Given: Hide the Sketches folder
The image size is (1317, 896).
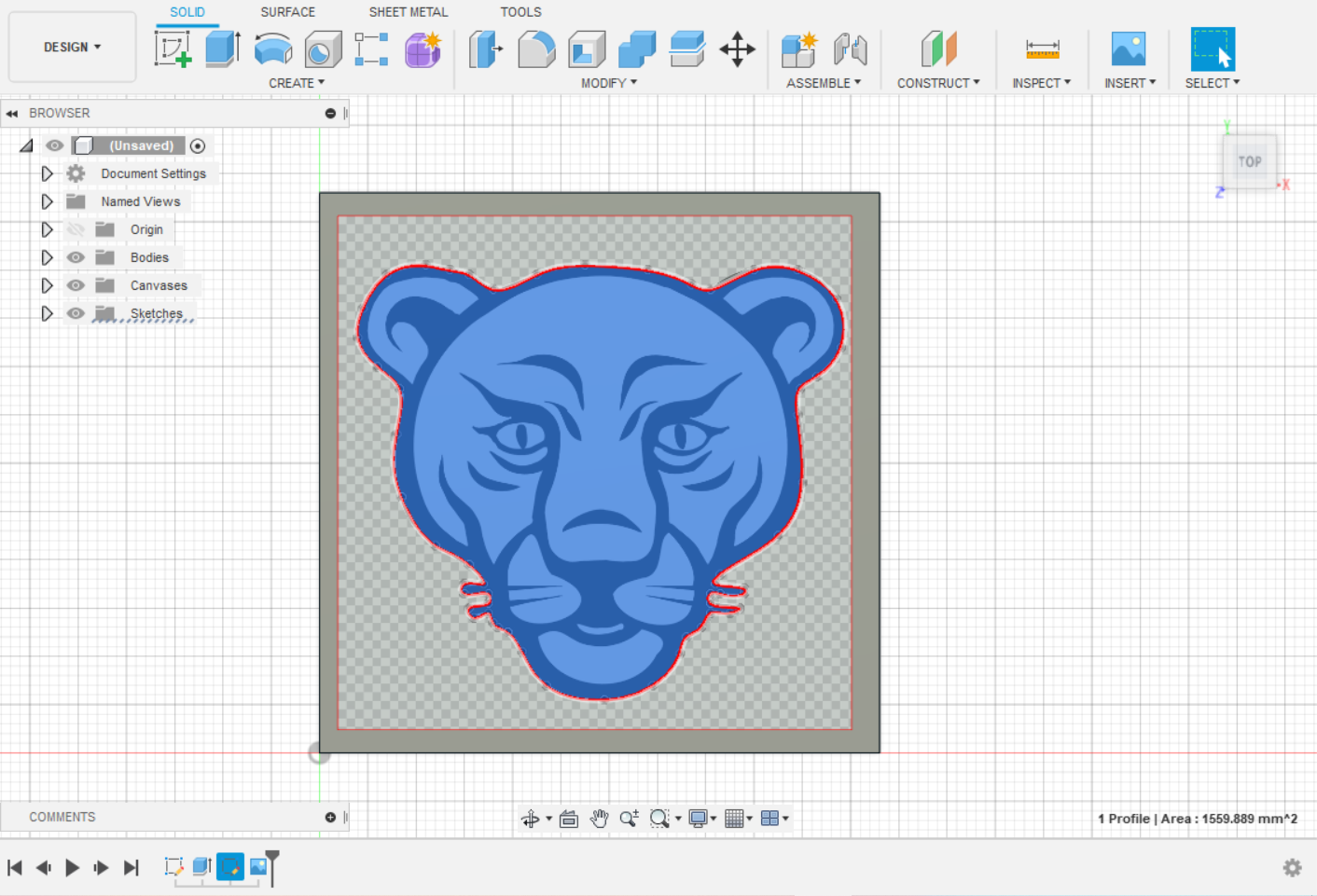Looking at the screenshot, I should pos(76,313).
